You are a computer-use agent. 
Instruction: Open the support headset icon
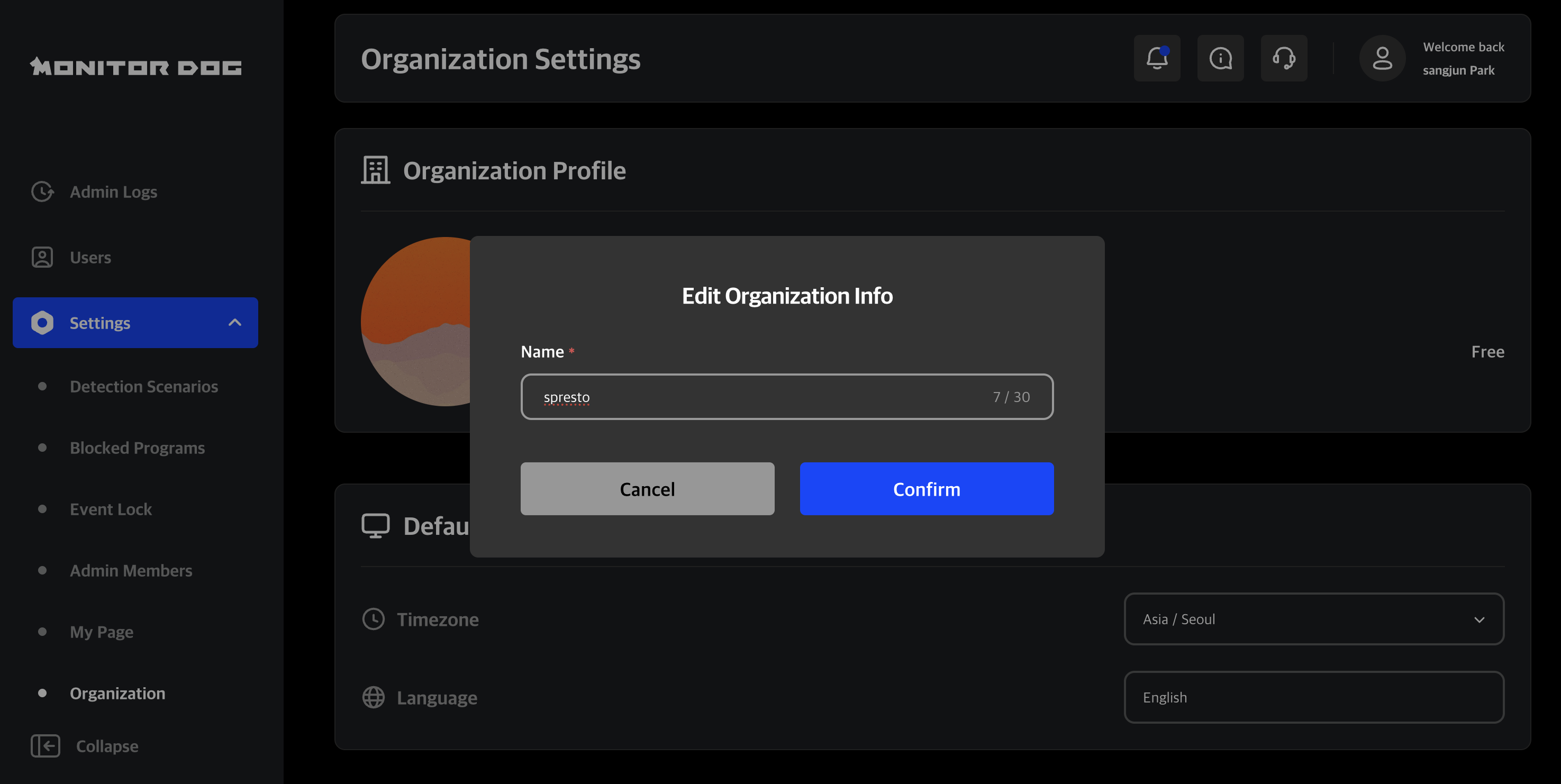1284,58
